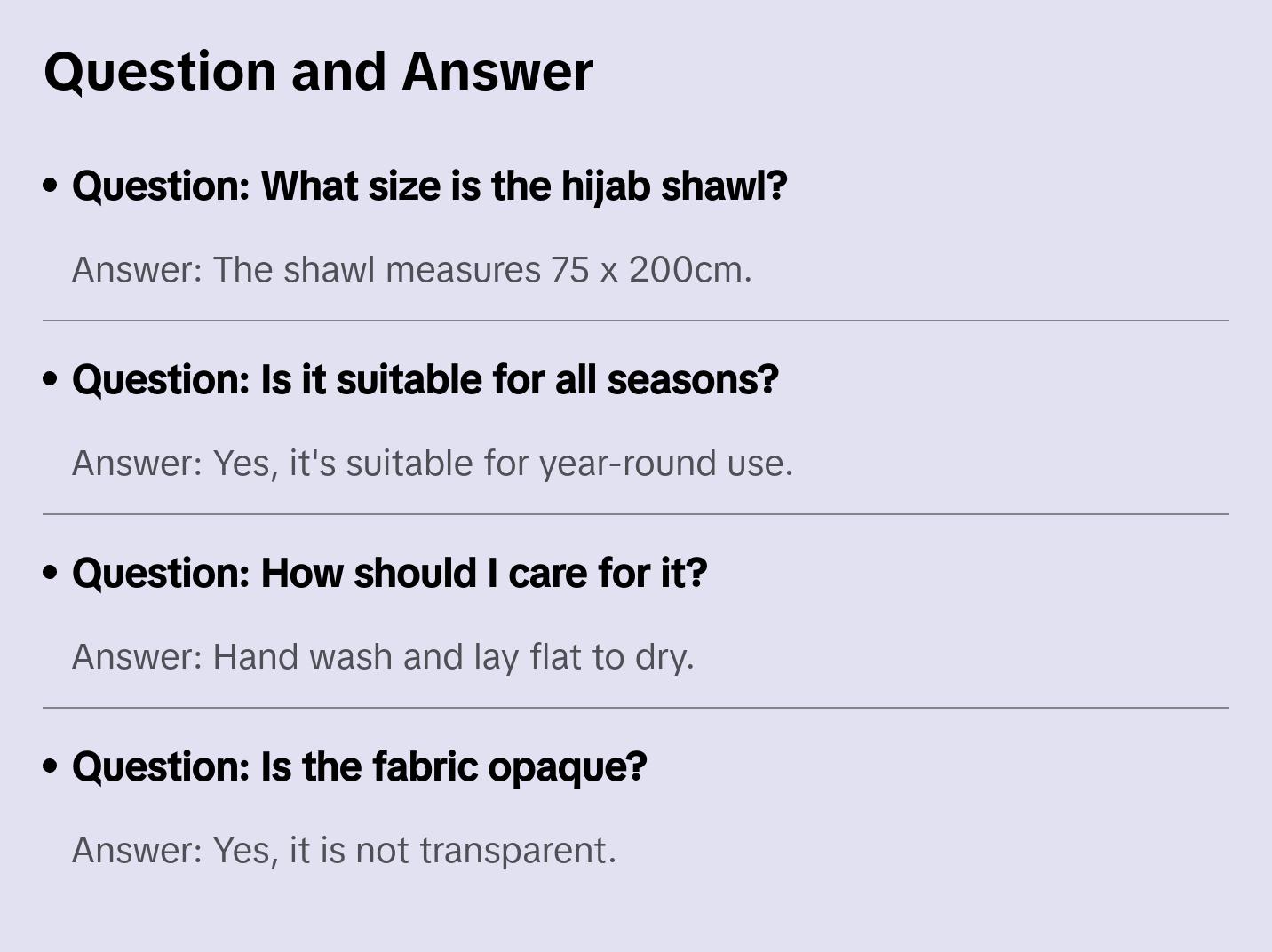Select the answer about shawl measurements
The height and width of the screenshot is (952, 1272).
click(x=411, y=270)
